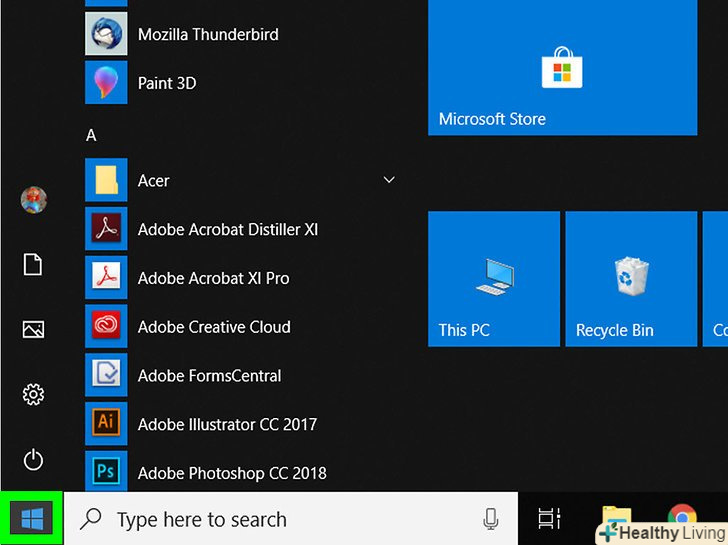
Task: Launch Adobe Acrobat Distiller XI
Action: 227,229
